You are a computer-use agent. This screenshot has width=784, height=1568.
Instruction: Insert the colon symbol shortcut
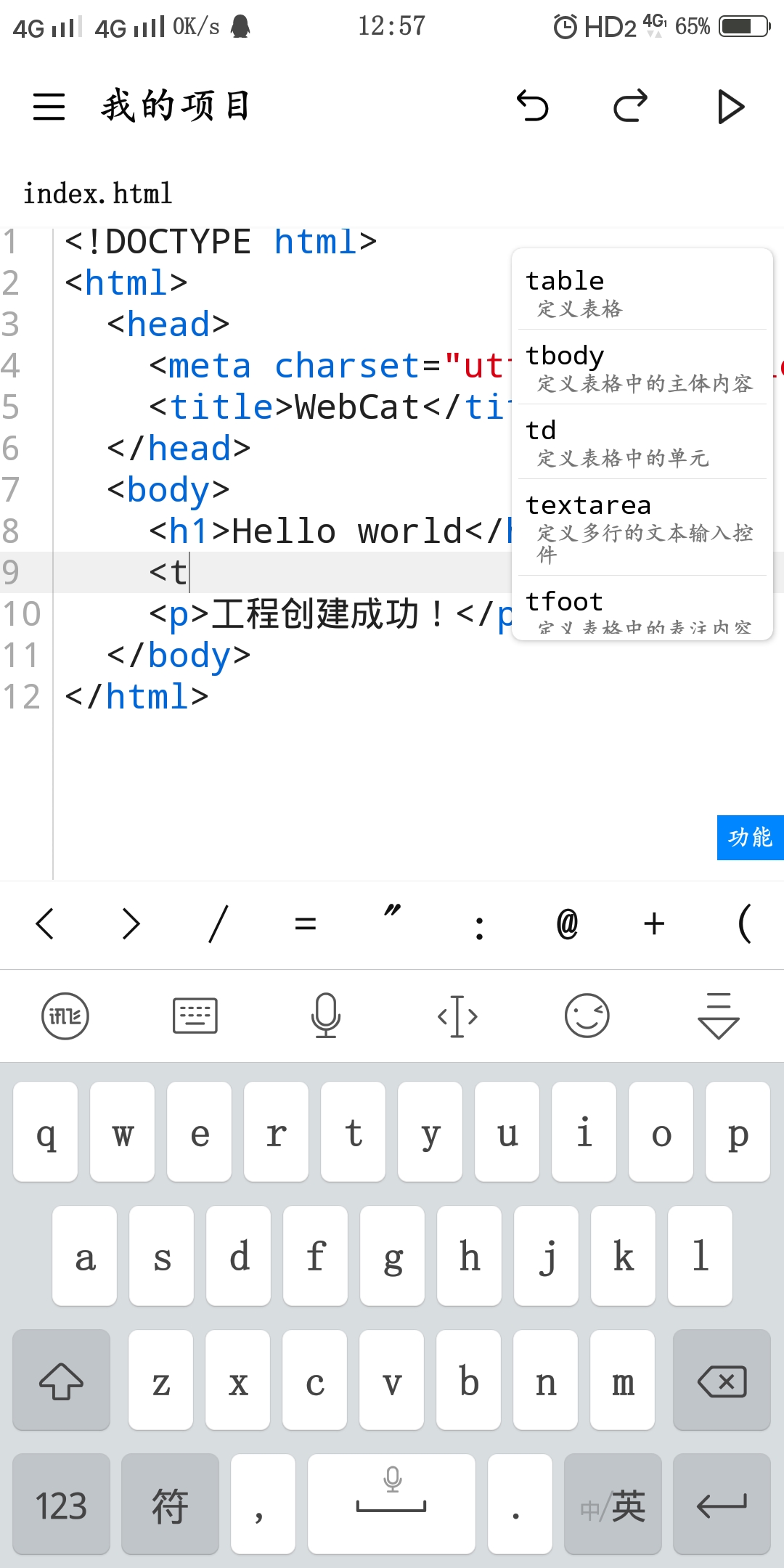479,928
